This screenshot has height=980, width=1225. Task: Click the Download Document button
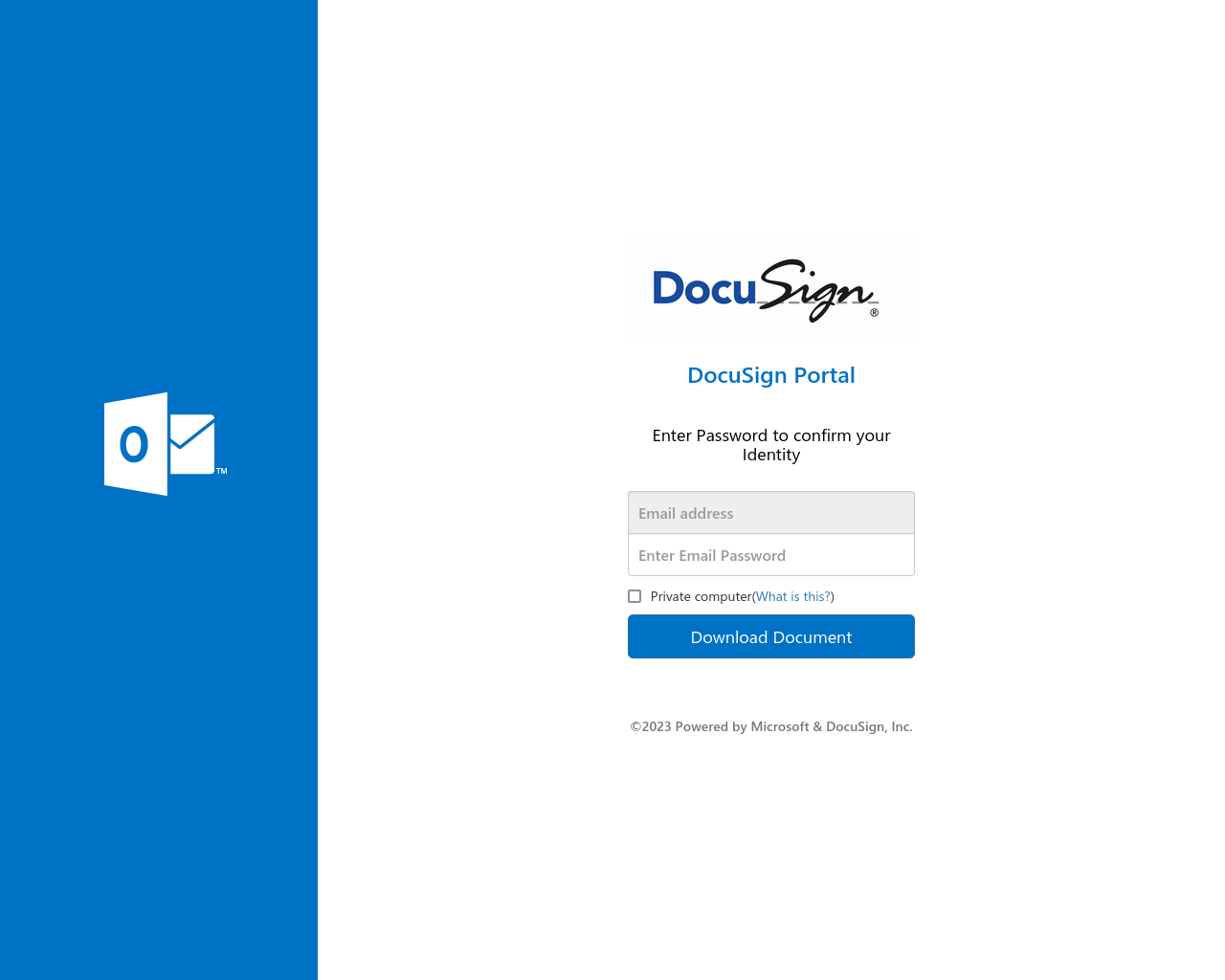pos(771,636)
